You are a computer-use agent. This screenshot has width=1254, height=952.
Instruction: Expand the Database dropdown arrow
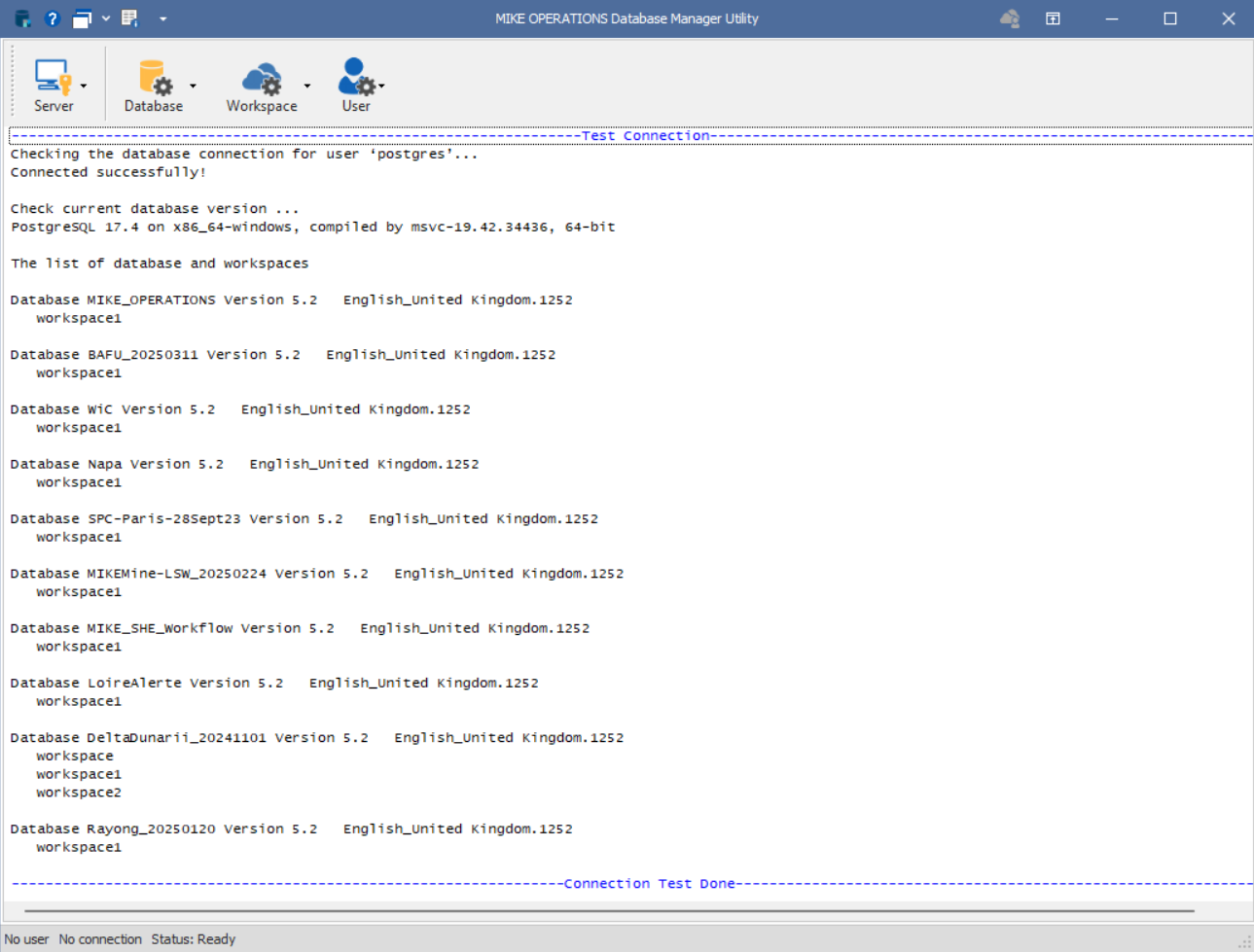(193, 86)
